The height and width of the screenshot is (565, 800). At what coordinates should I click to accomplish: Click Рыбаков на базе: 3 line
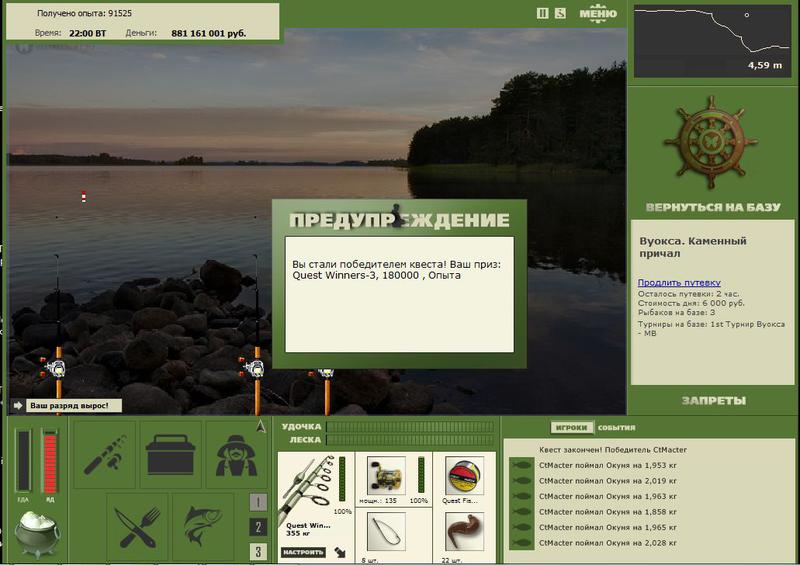coord(677,312)
